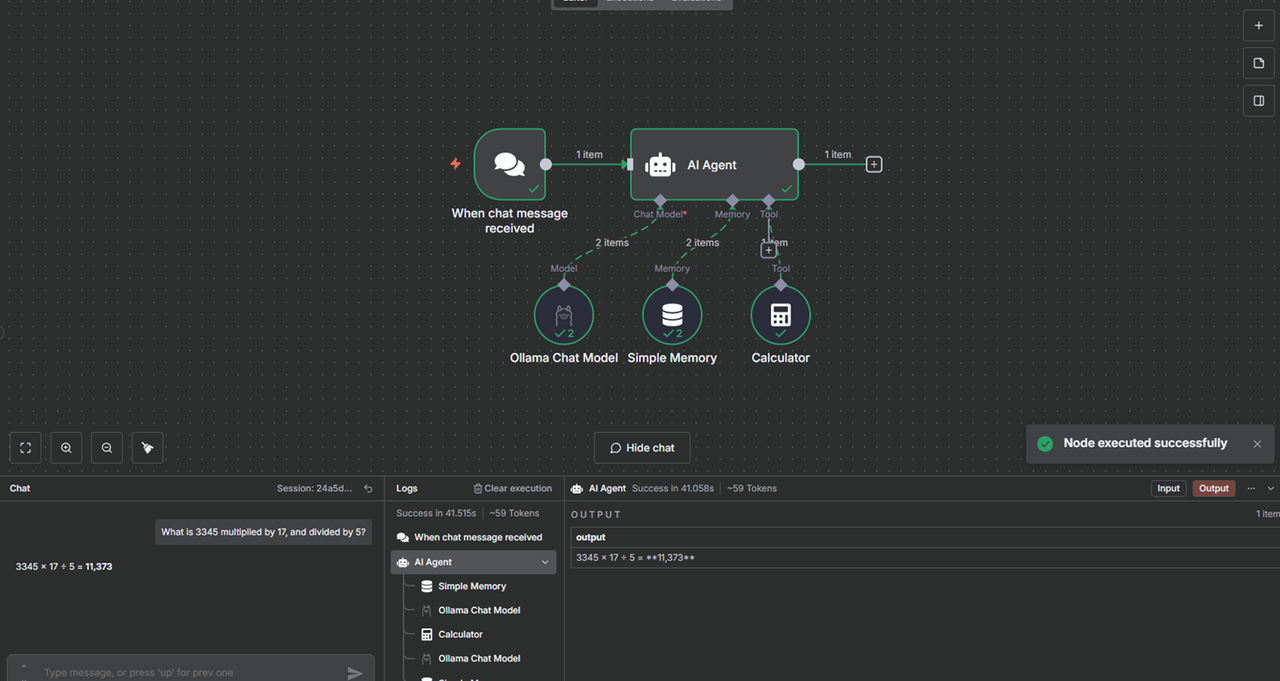The image size is (1280, 681).
Task: Keep Output view selected in the details panel
Action: 1213,488
